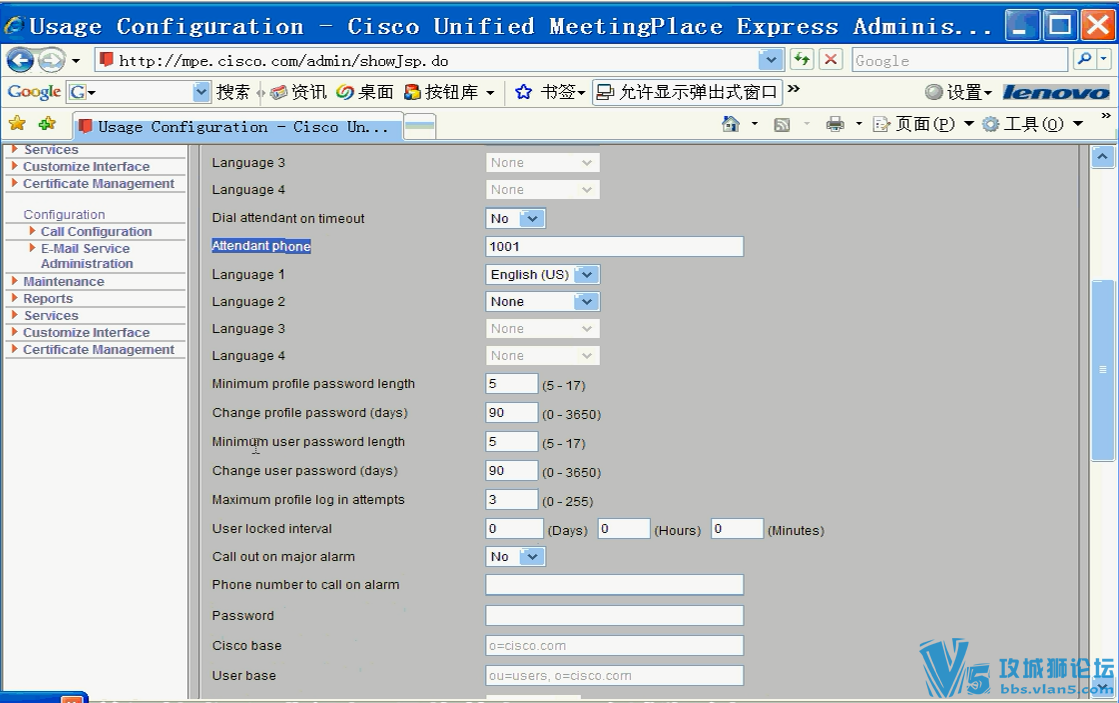Open the Call Configuration sidebar link
Screen dimensions: 1119x703
click(96, 231)
